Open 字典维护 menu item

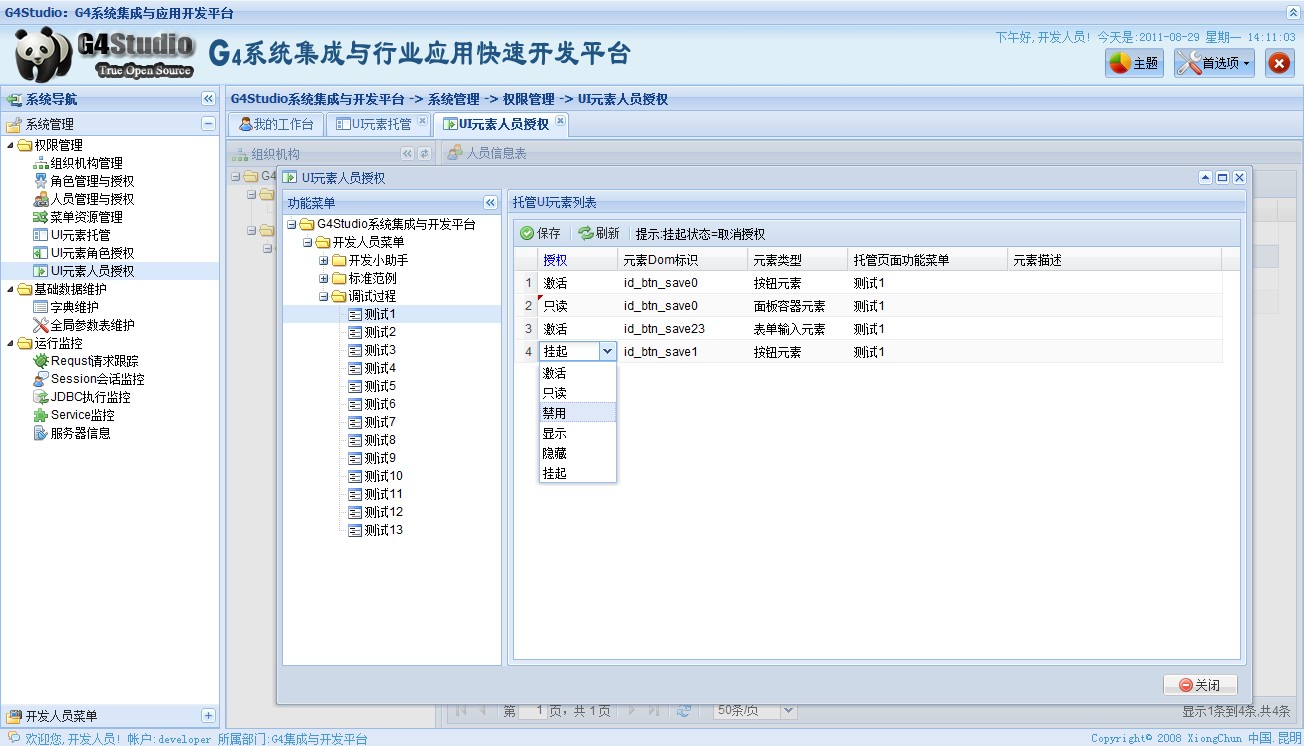click(x=74, y=308)
